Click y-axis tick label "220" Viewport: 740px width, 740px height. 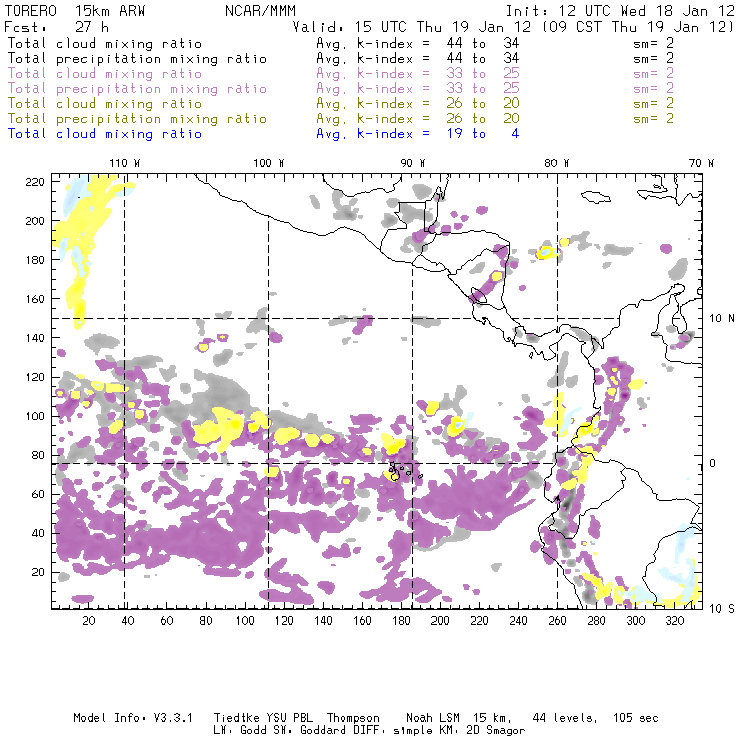35,182
